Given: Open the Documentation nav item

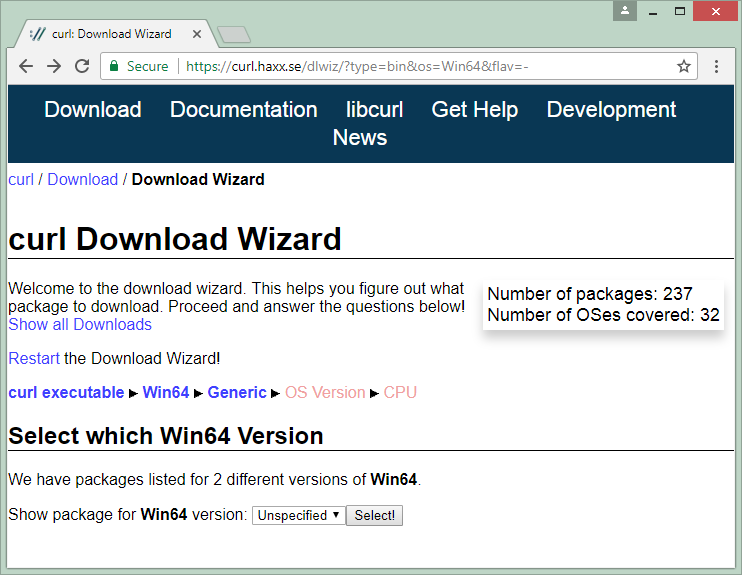Looking at the screenshot, I should click(244, 109).
